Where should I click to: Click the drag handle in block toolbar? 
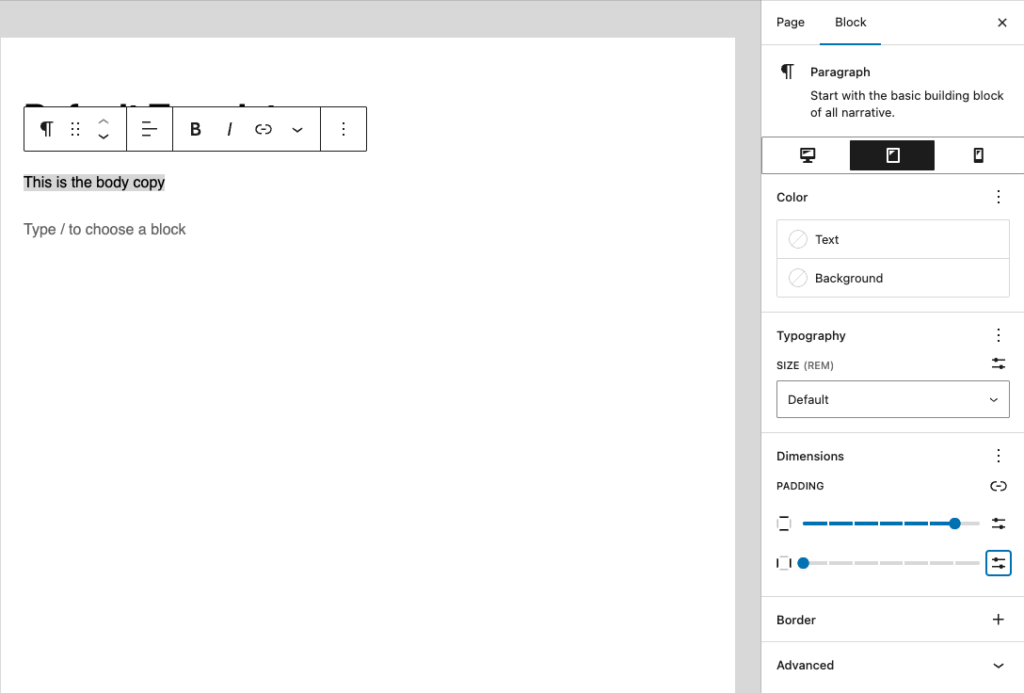coord(75,129)
